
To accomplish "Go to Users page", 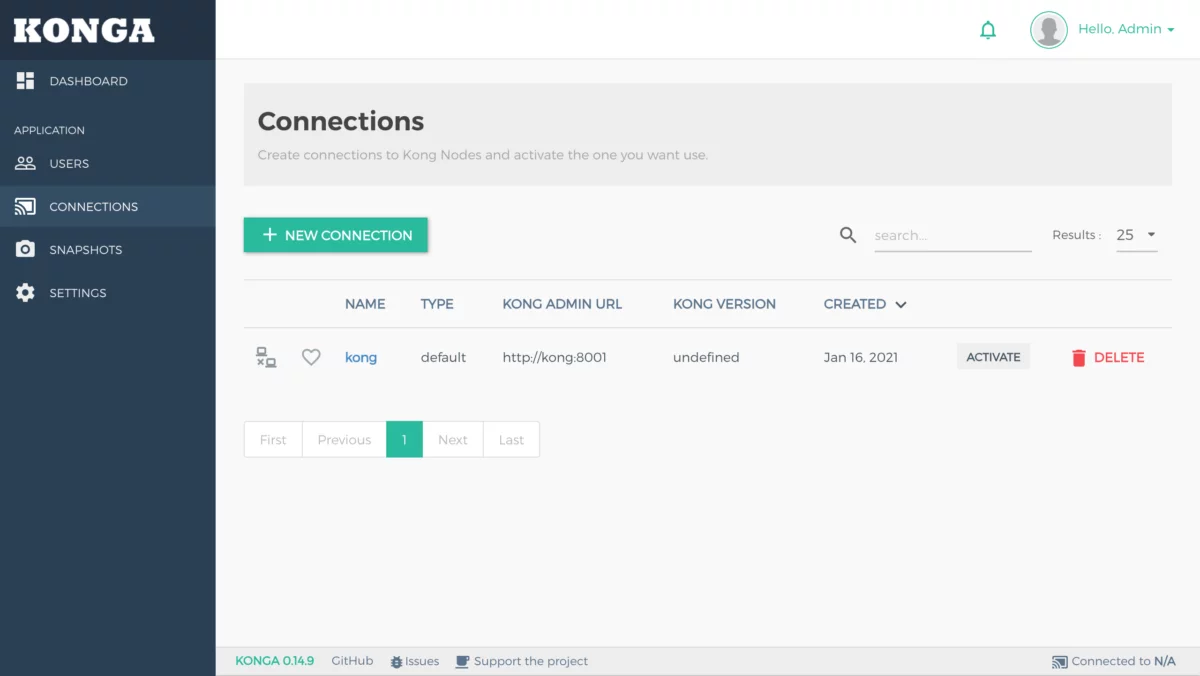I will tap(107, 163).
